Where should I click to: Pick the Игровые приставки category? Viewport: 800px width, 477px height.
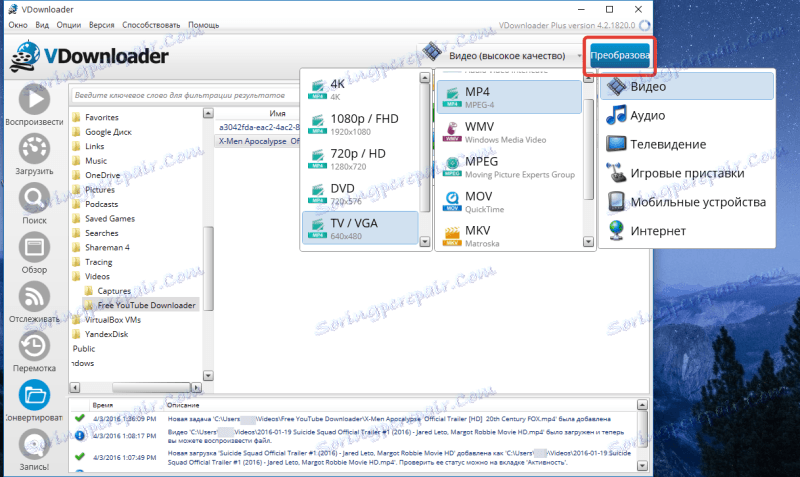687,173
